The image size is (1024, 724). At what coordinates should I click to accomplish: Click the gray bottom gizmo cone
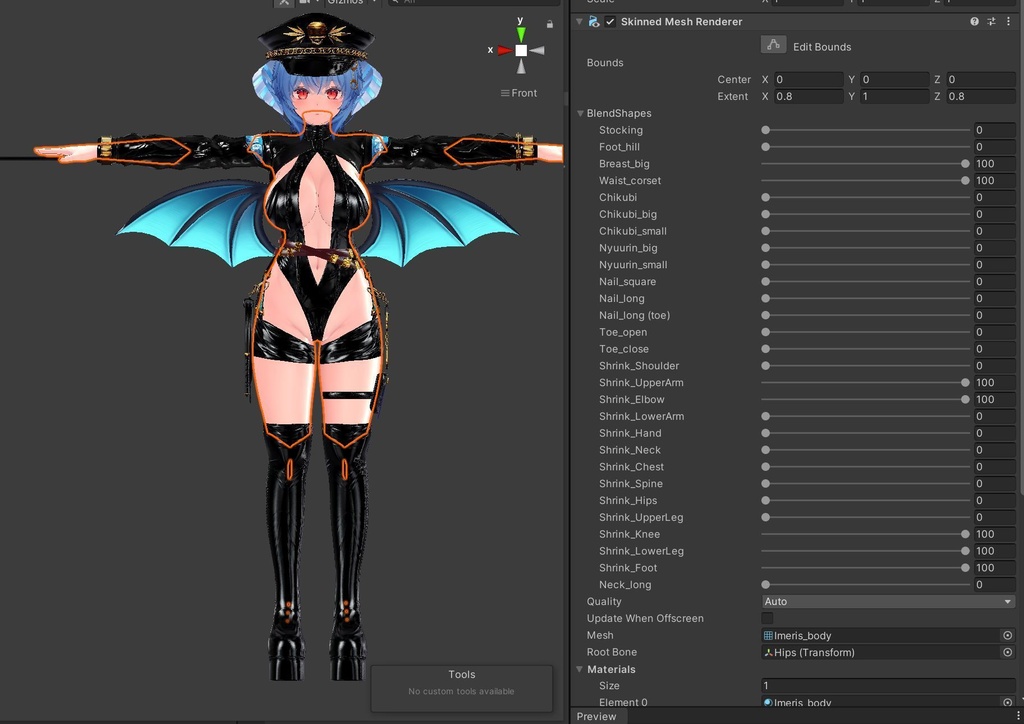[521, 66]
